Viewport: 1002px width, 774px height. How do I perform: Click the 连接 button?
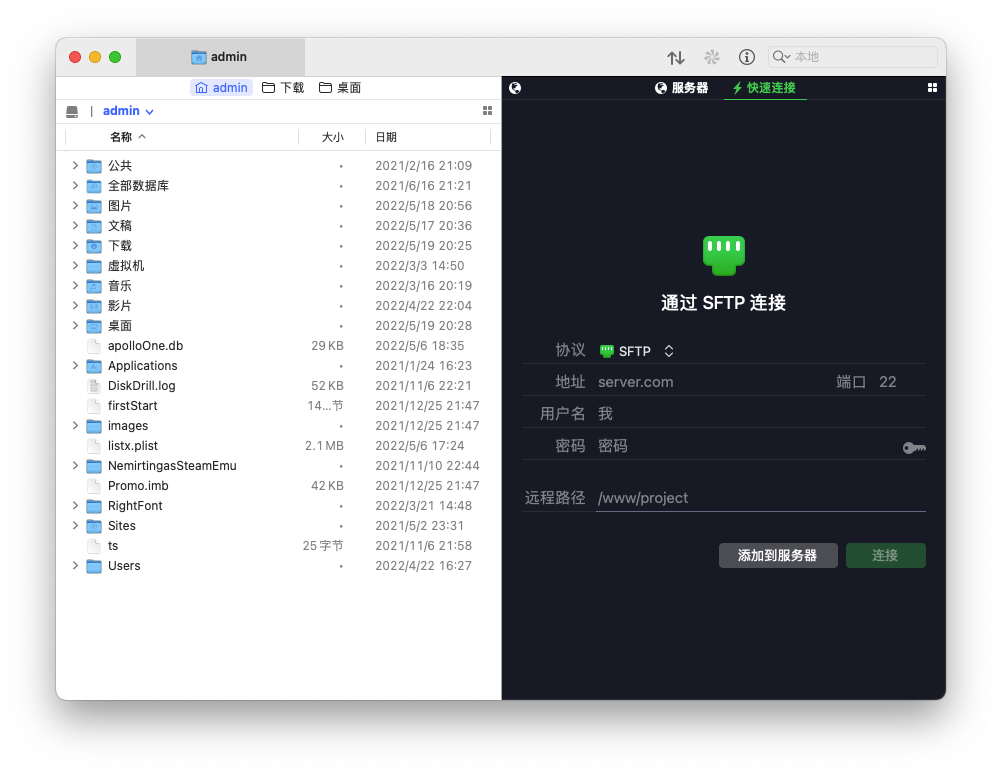tap(885, 555)
